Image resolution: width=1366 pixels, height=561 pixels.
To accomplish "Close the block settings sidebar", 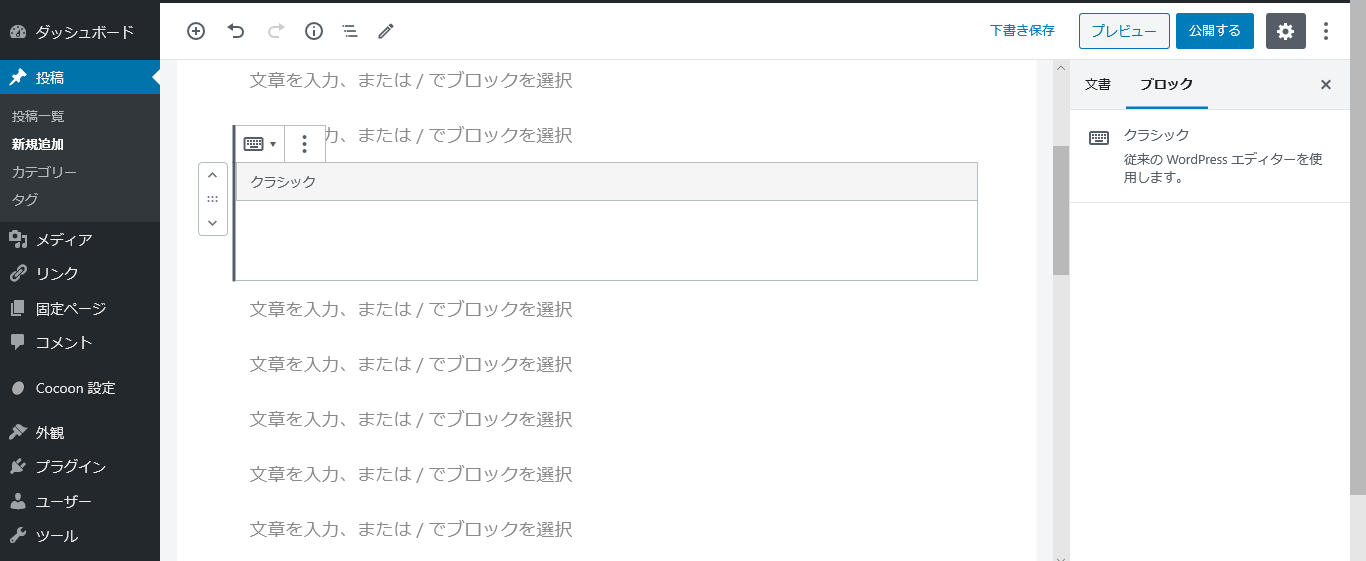I will coord(1326,85).
